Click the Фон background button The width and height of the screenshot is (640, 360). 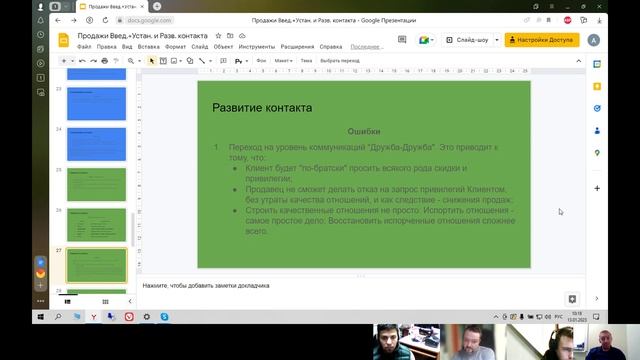click(261, 61)
